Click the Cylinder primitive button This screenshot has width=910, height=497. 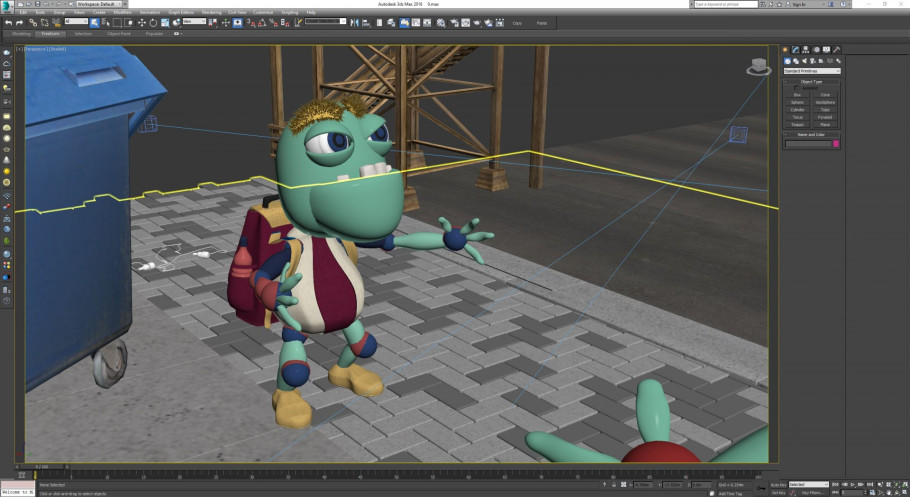coord(797,110)
